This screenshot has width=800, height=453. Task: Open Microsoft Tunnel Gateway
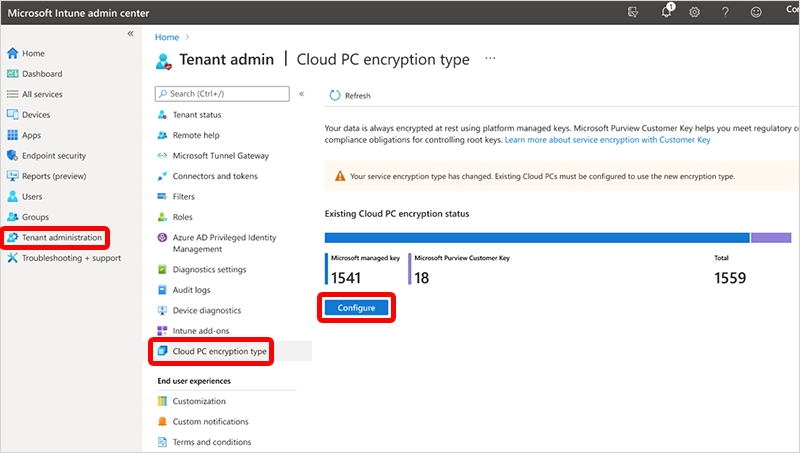point(220,156)
